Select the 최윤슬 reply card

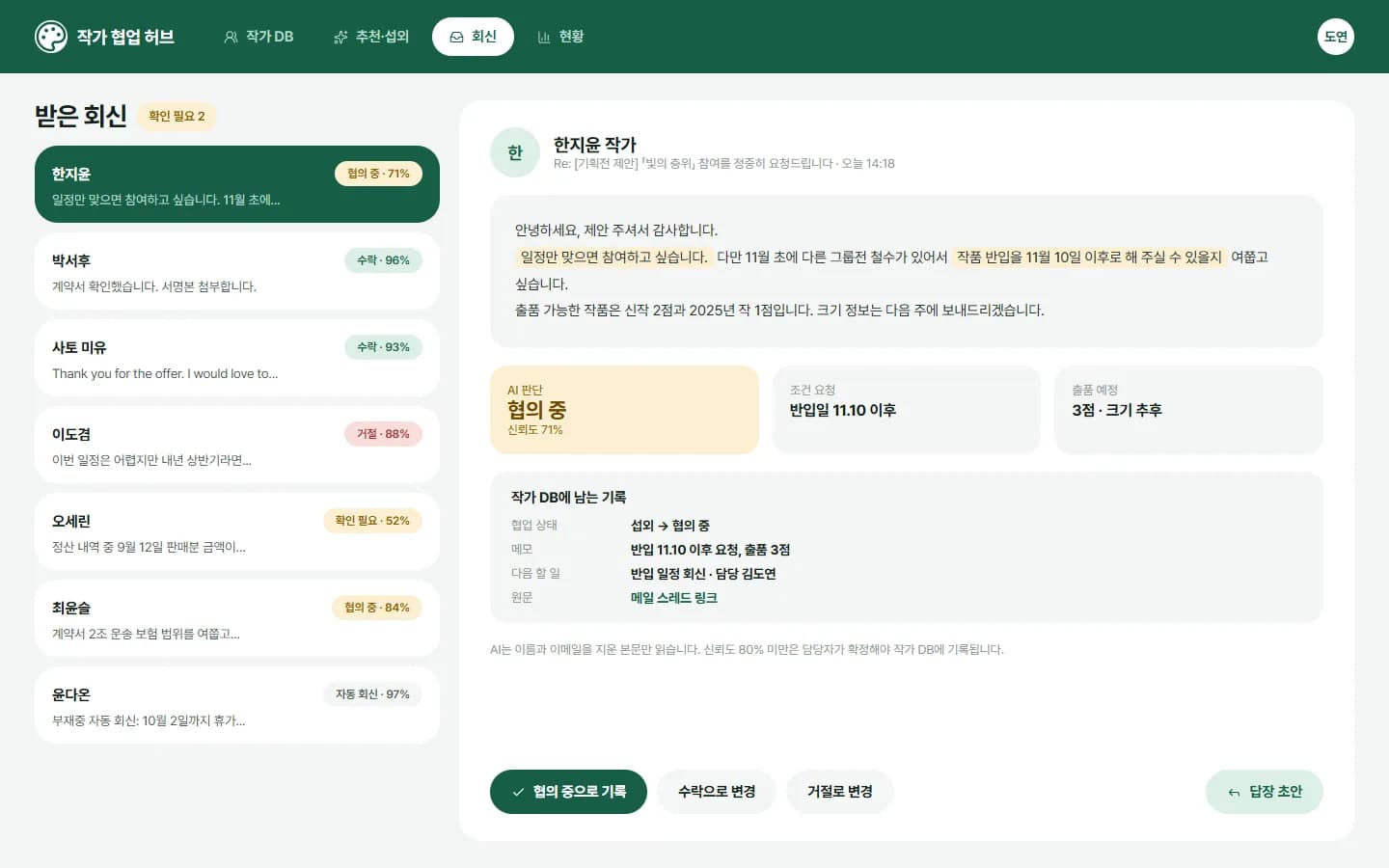[x=237, y=618]
